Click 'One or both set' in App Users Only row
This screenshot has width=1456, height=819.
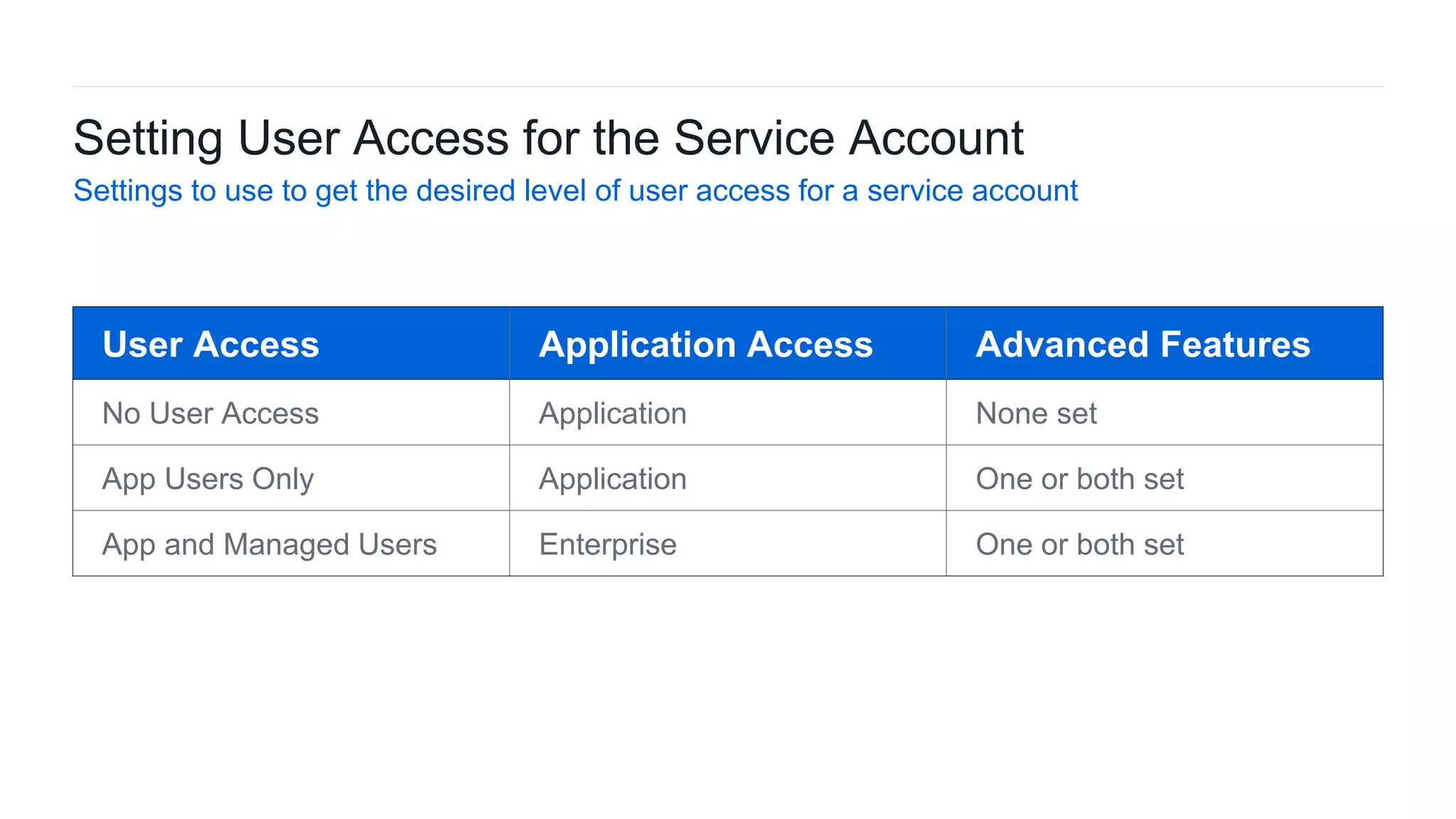(x=1165, y=478)
